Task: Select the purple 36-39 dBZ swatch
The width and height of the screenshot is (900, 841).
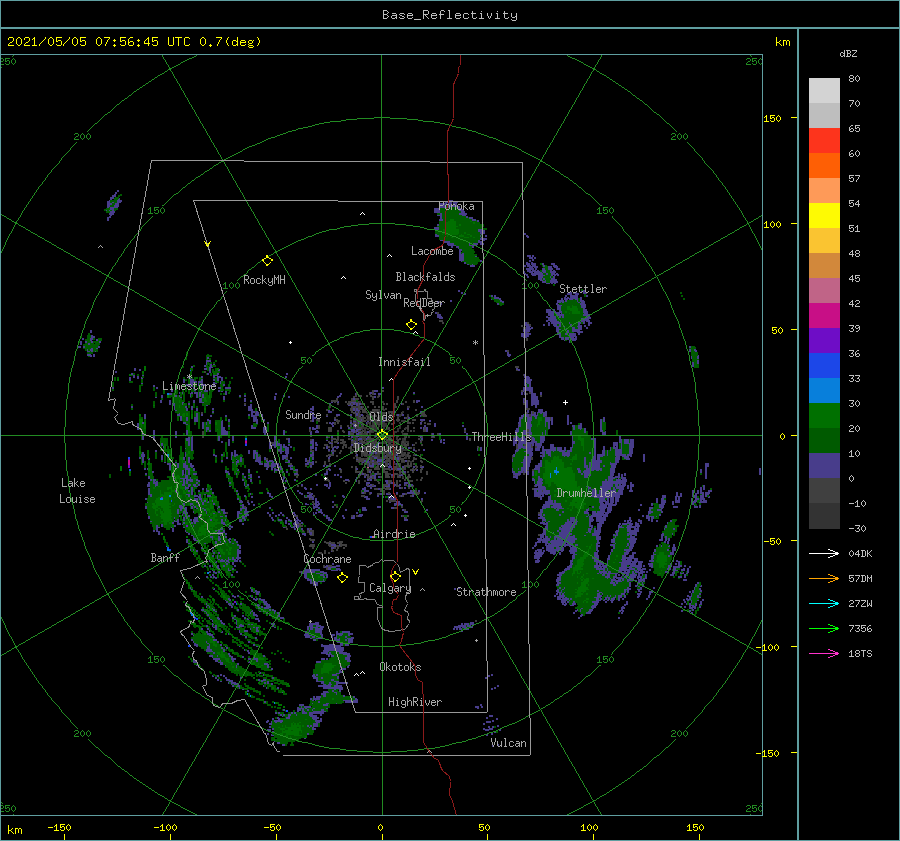Action: (x=824, y=341)
